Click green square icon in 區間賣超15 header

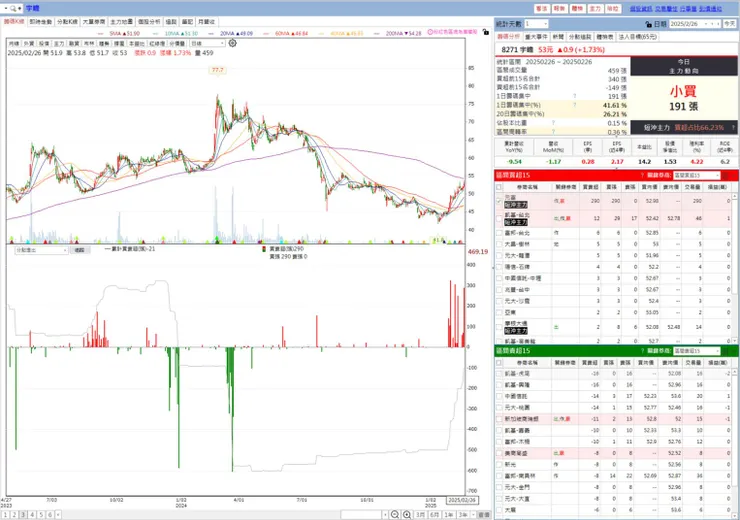726,351
